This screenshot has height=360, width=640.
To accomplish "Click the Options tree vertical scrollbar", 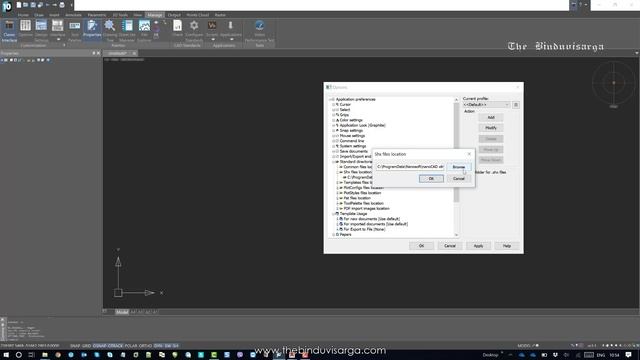I will [x=456, y=167].
